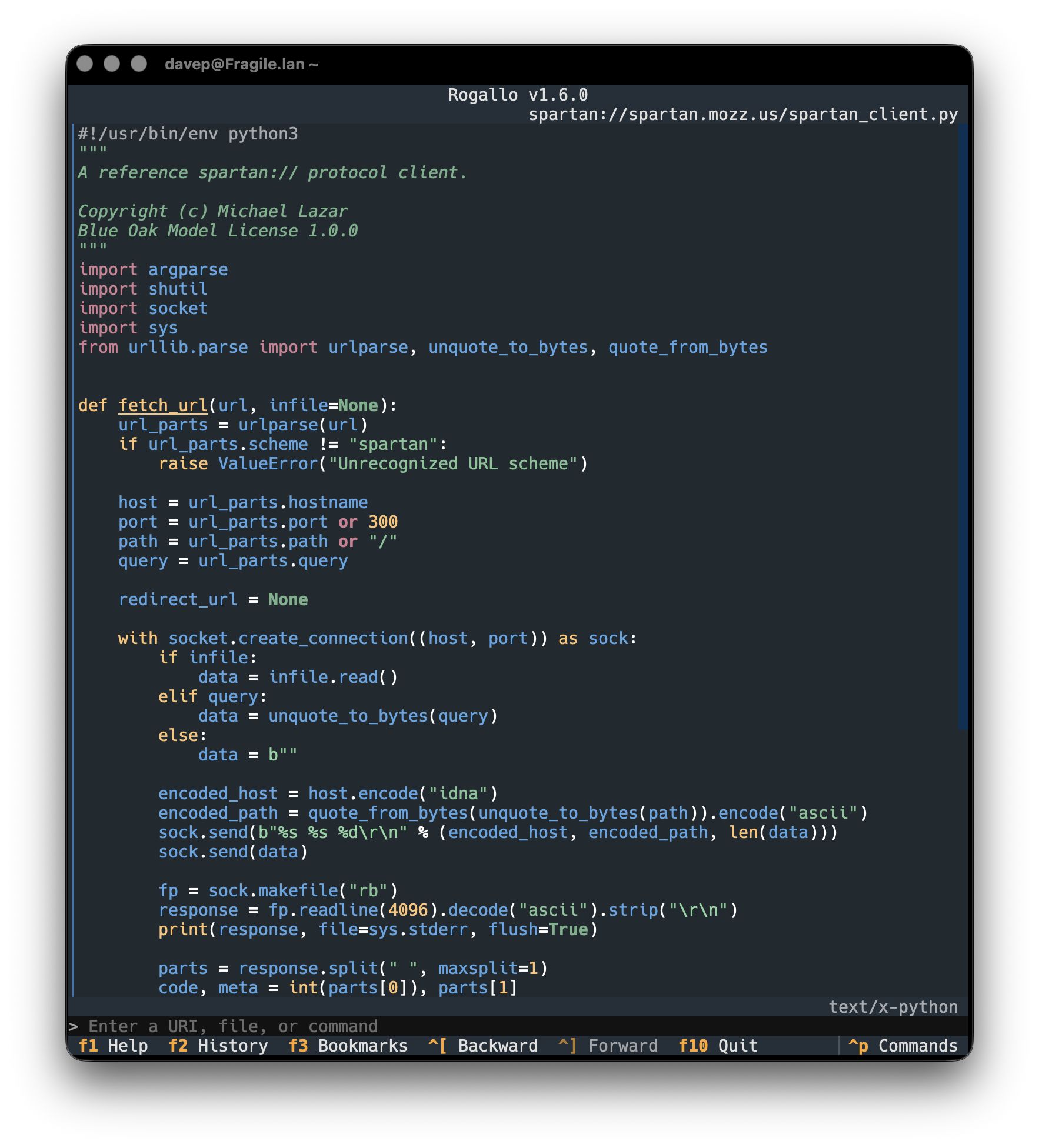
Task: Click 'data = infile.read()' line
Action: coord(298,677)
